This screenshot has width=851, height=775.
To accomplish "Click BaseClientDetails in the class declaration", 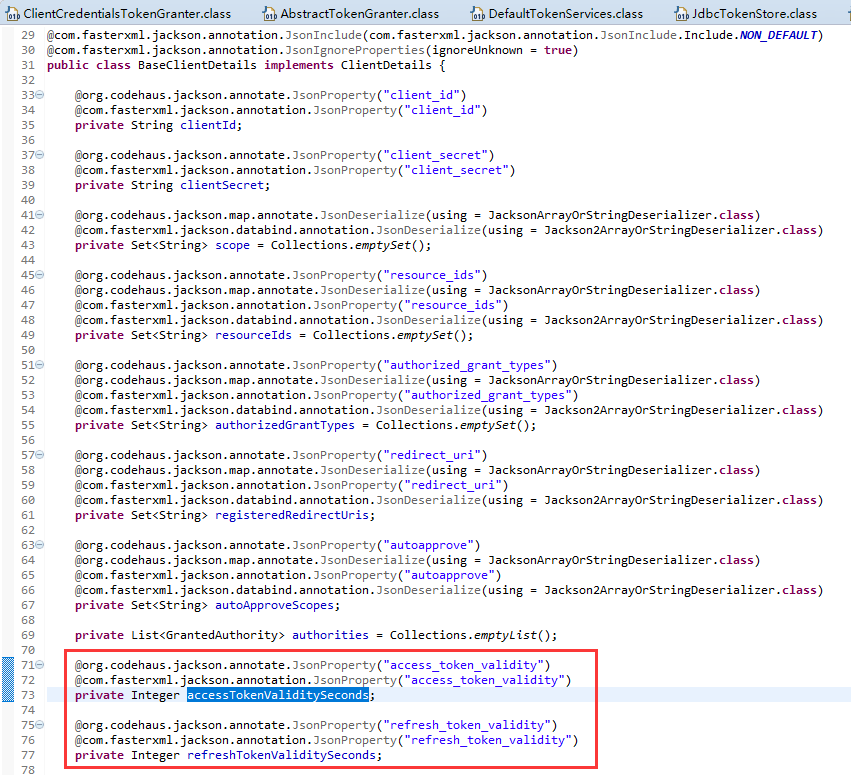I will 197,65.
